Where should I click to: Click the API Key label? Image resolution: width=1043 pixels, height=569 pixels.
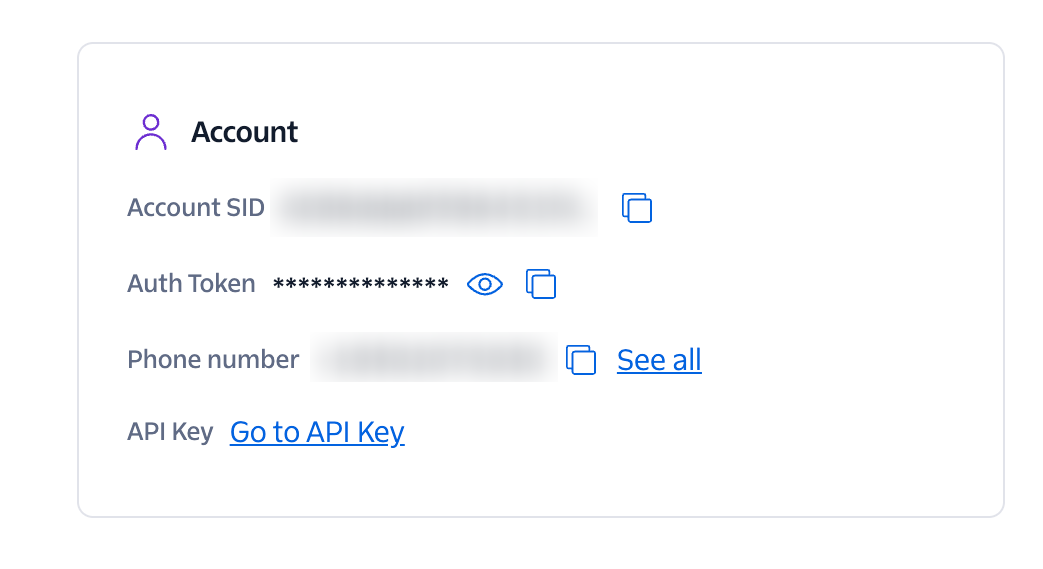tap(170, 432)
